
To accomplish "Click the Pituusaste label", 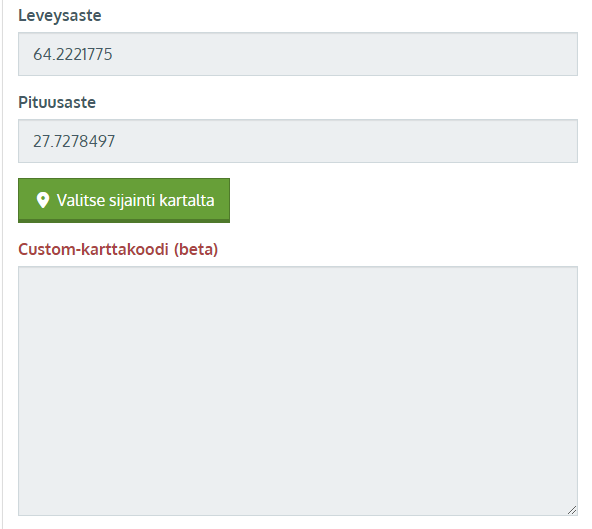I will (57, 102).
